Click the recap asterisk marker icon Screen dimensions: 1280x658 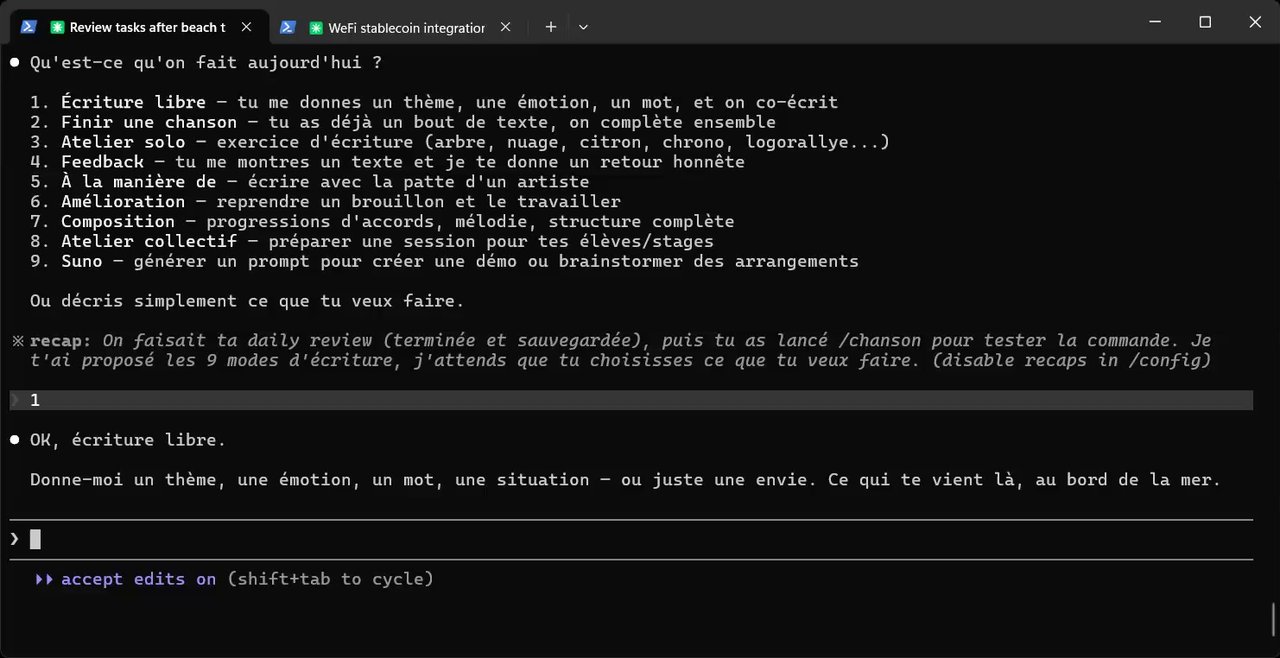(x=17, y=341)
